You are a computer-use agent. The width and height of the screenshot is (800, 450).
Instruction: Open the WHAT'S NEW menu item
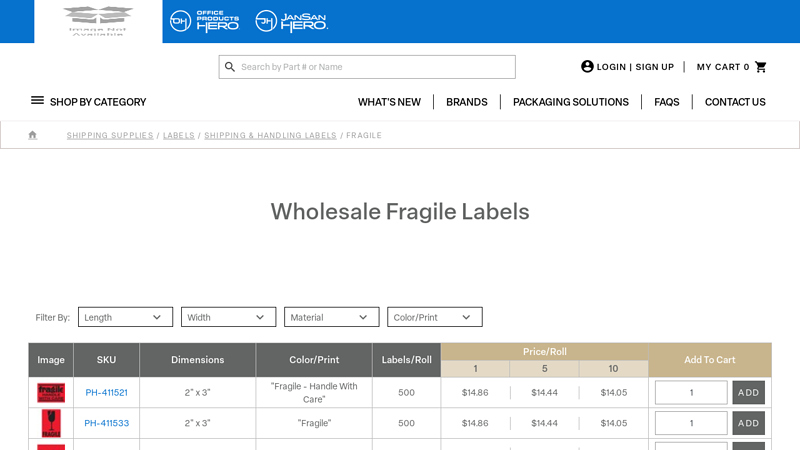tap(389, 102)
